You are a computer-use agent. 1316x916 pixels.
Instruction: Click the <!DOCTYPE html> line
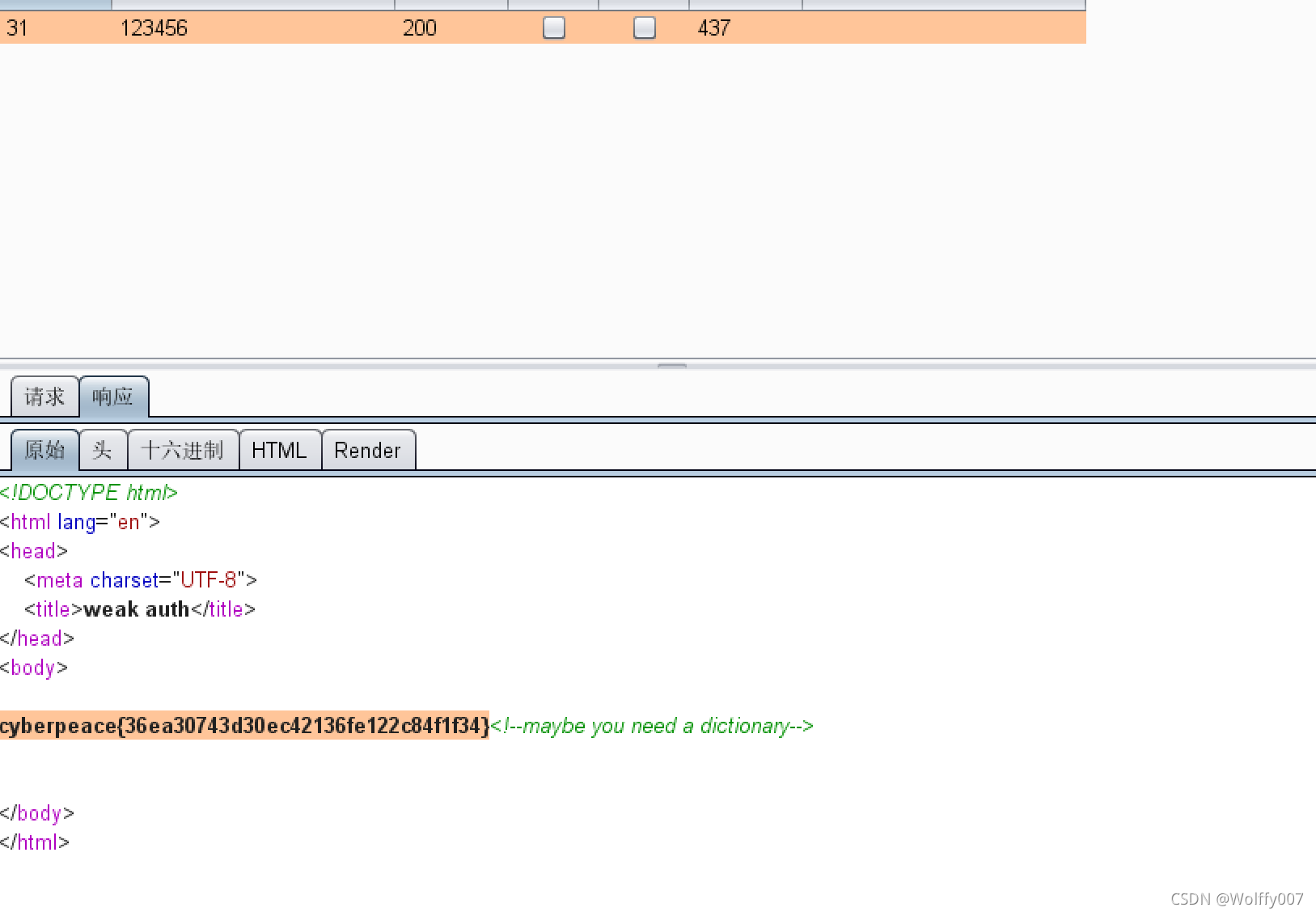pyautogui.click(x=89, y=492)
